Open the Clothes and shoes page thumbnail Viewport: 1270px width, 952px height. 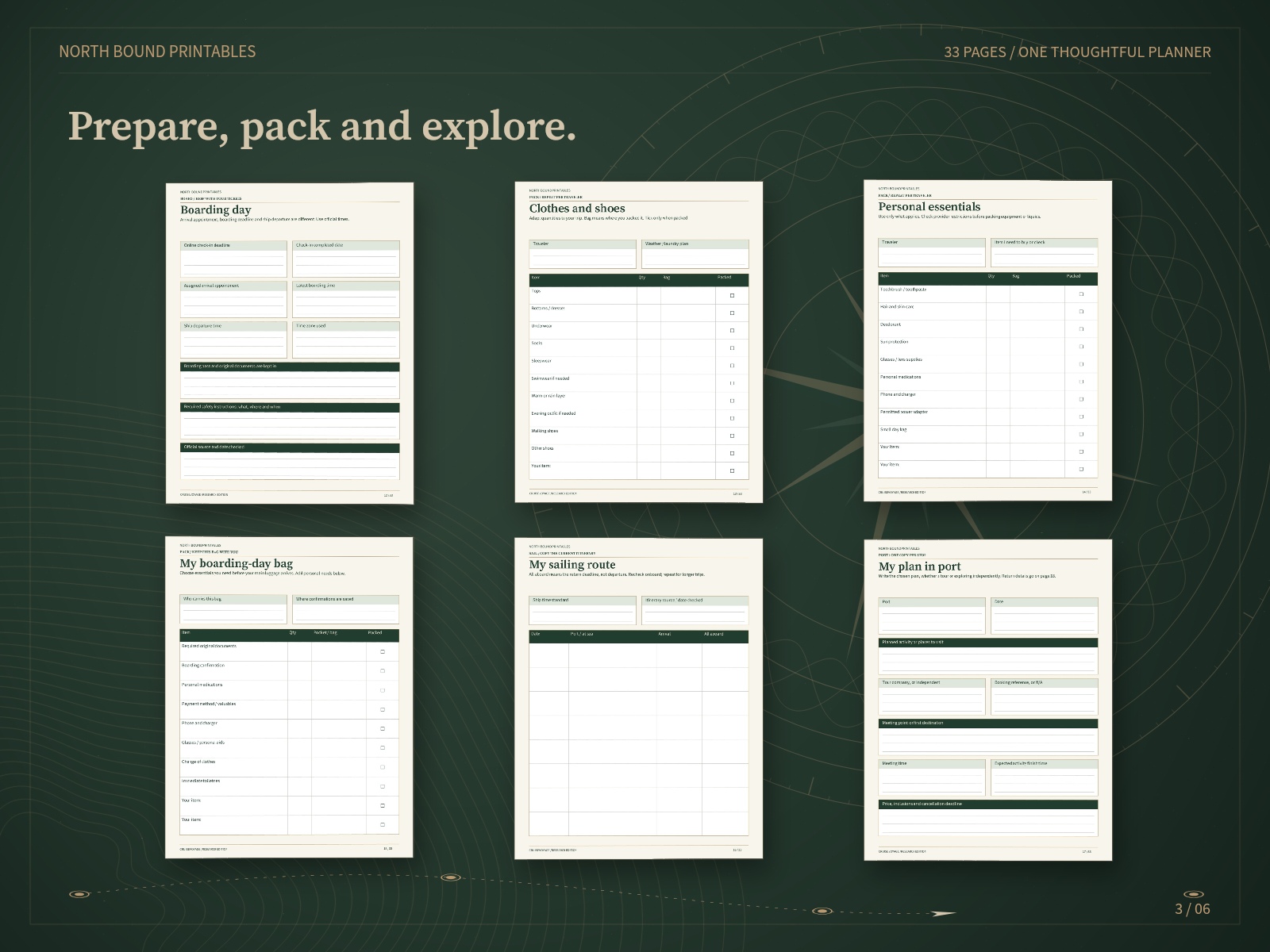(639, 342)
